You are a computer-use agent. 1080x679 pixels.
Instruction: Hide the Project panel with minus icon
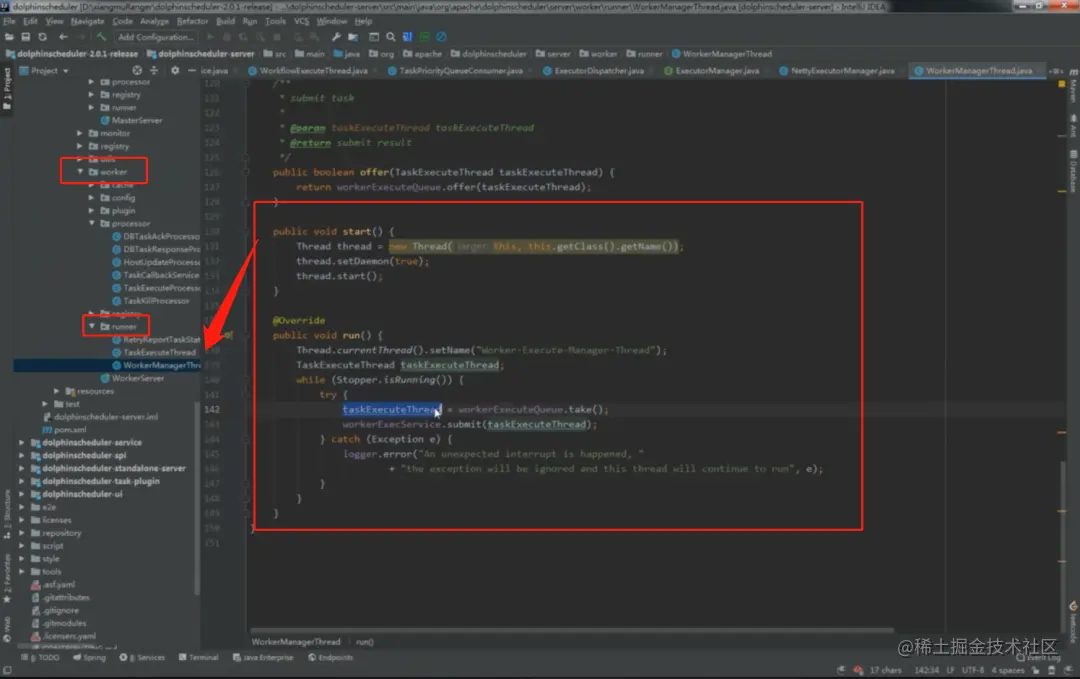(191, 70)
